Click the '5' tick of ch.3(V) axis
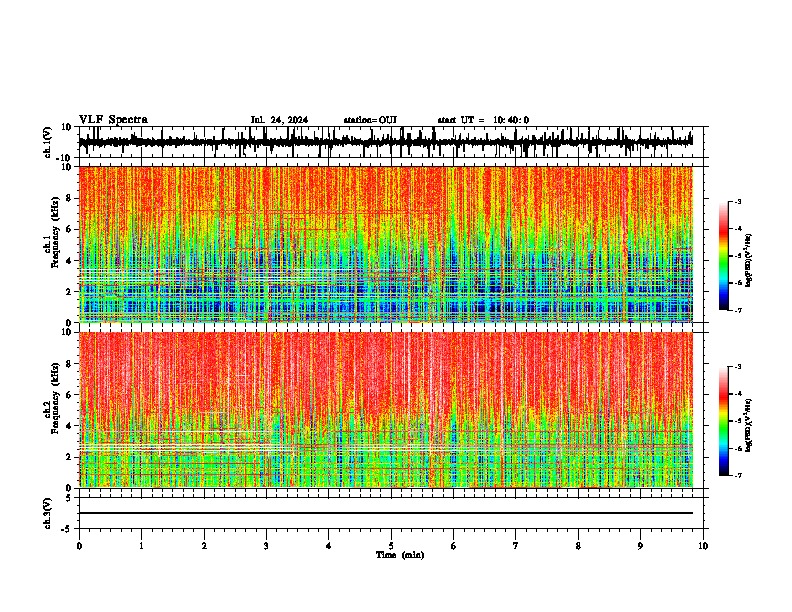The width and height of the screenshot is (792, 612). (69, 498)
